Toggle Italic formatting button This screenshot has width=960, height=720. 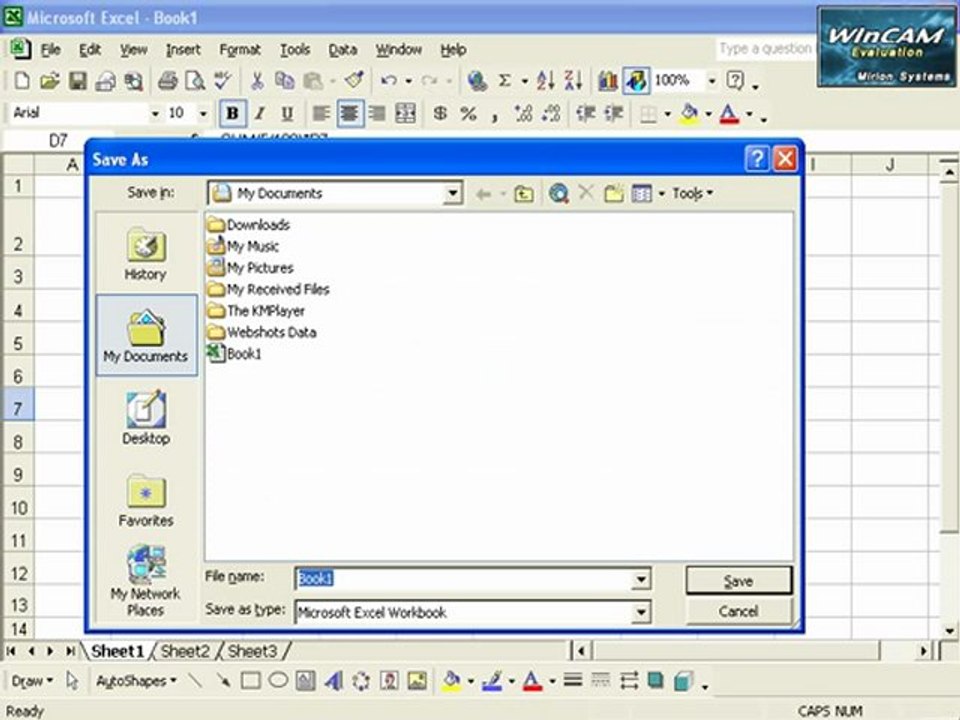point(260,113)
